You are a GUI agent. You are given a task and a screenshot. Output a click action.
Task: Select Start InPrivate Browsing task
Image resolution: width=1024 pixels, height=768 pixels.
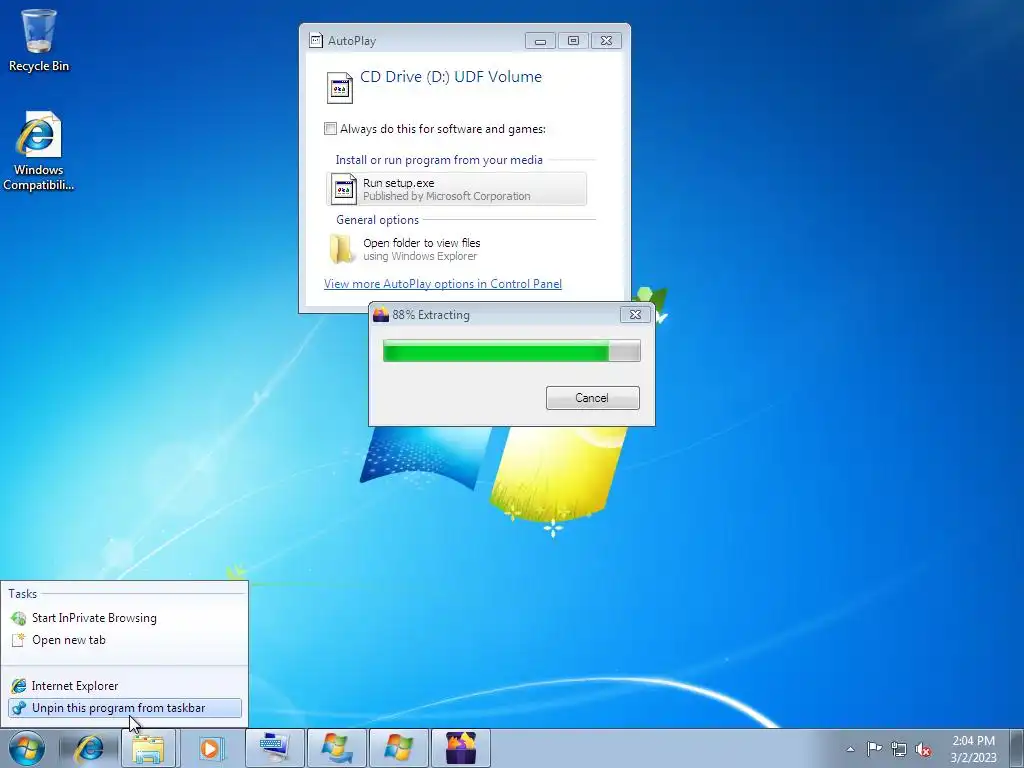pyautogui.click(x=124, y=618)
